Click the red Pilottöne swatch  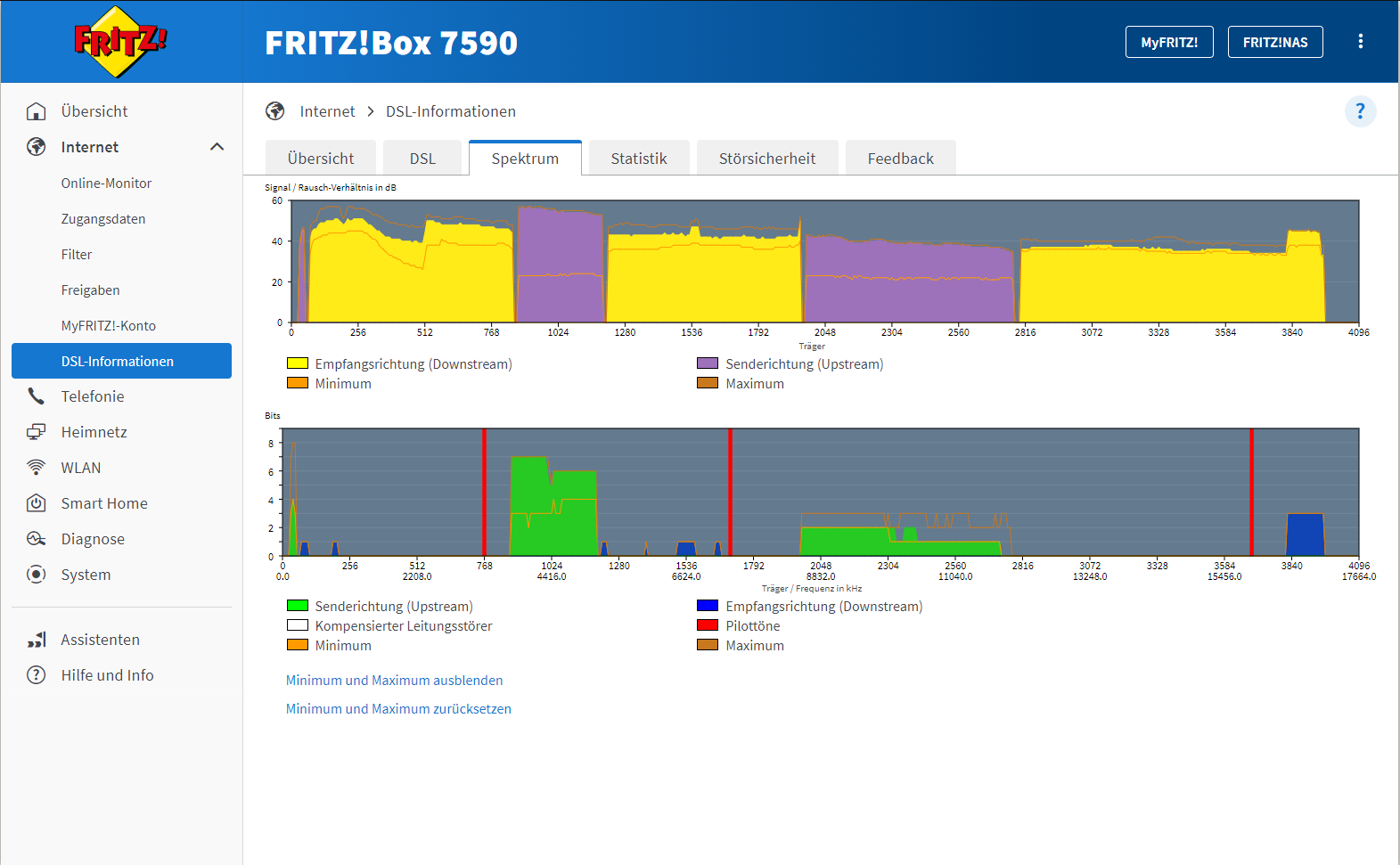click(708, 625)
